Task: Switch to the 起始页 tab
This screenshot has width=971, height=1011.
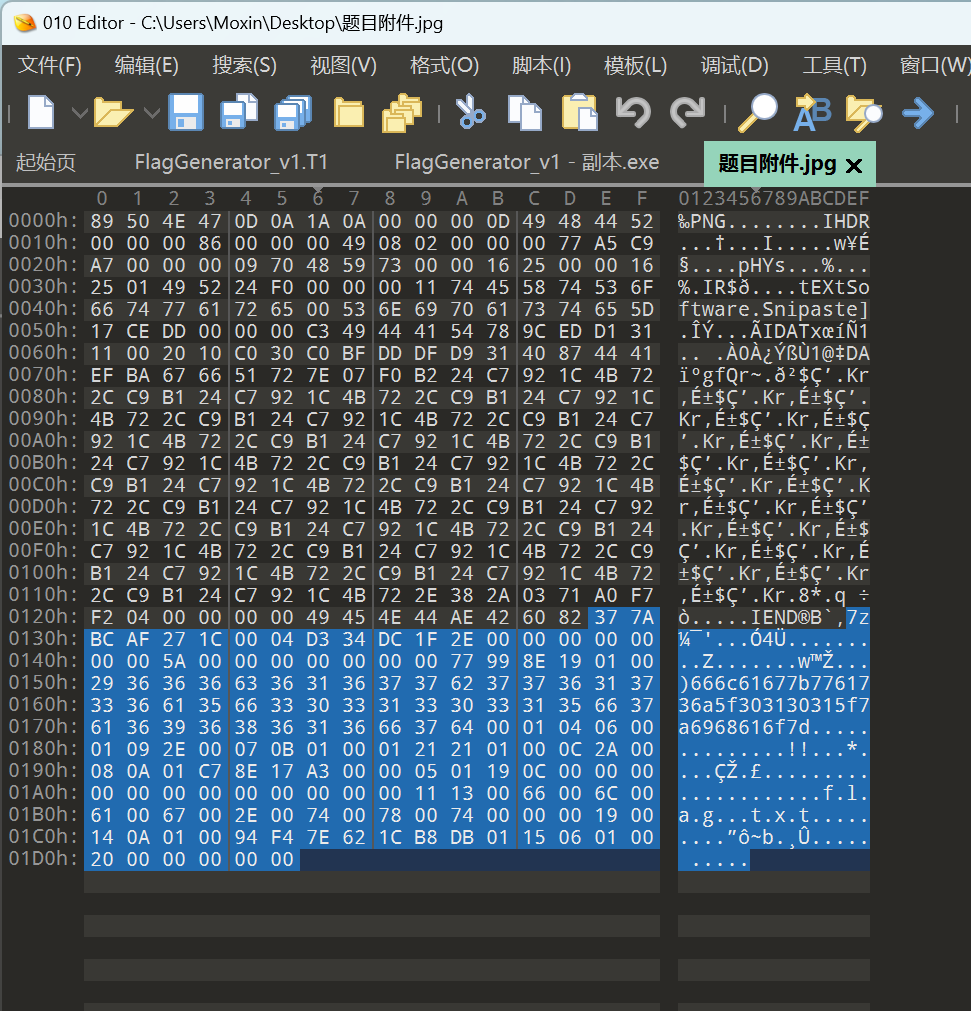Action: [x=46, y=162]
